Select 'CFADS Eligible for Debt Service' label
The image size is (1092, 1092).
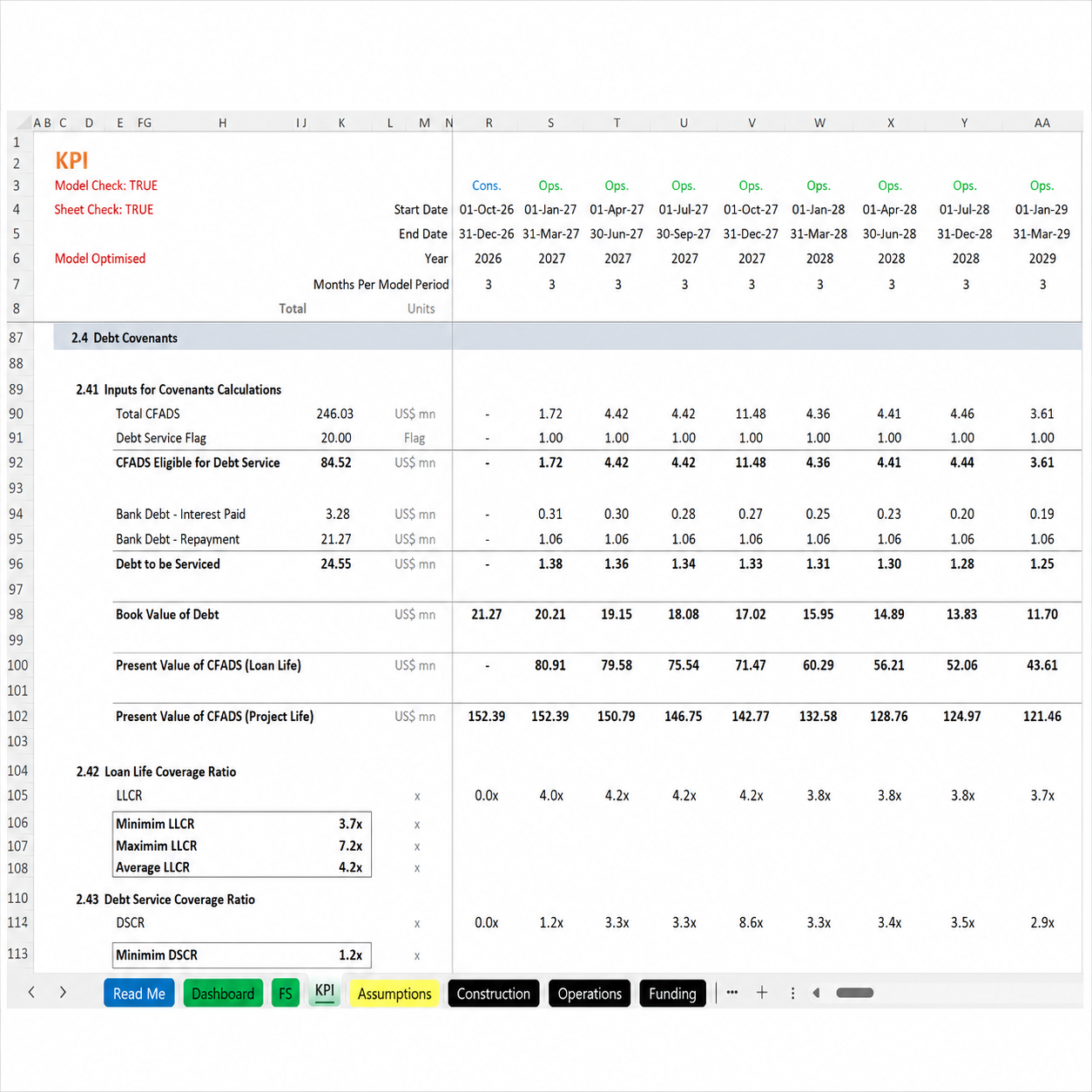[x=198, y=463]
